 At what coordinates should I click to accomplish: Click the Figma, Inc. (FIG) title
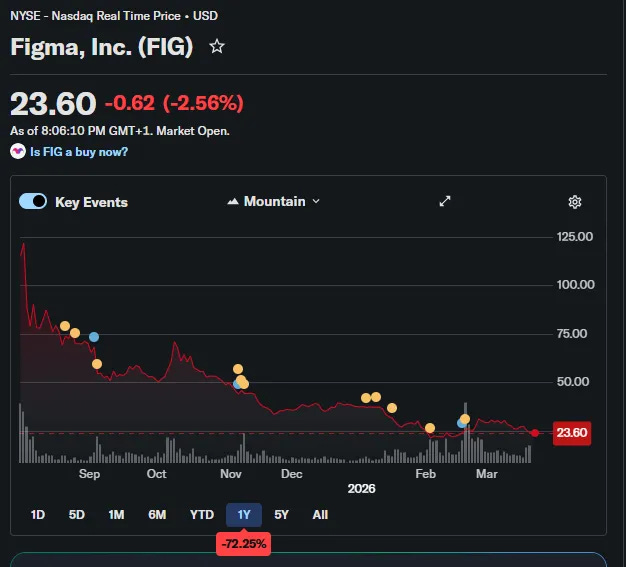click(102, 47)
